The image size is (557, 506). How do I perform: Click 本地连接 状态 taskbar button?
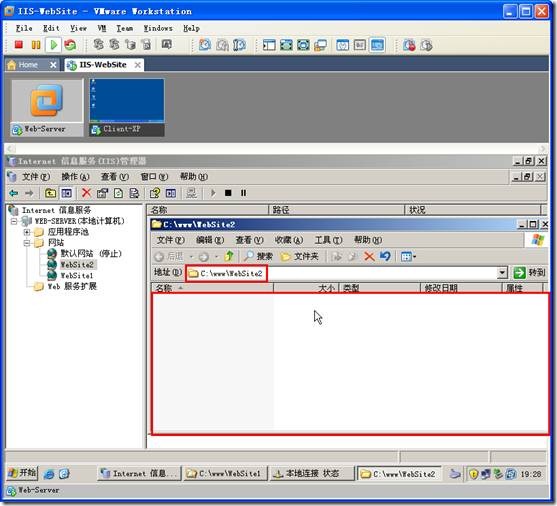point(312,473)
